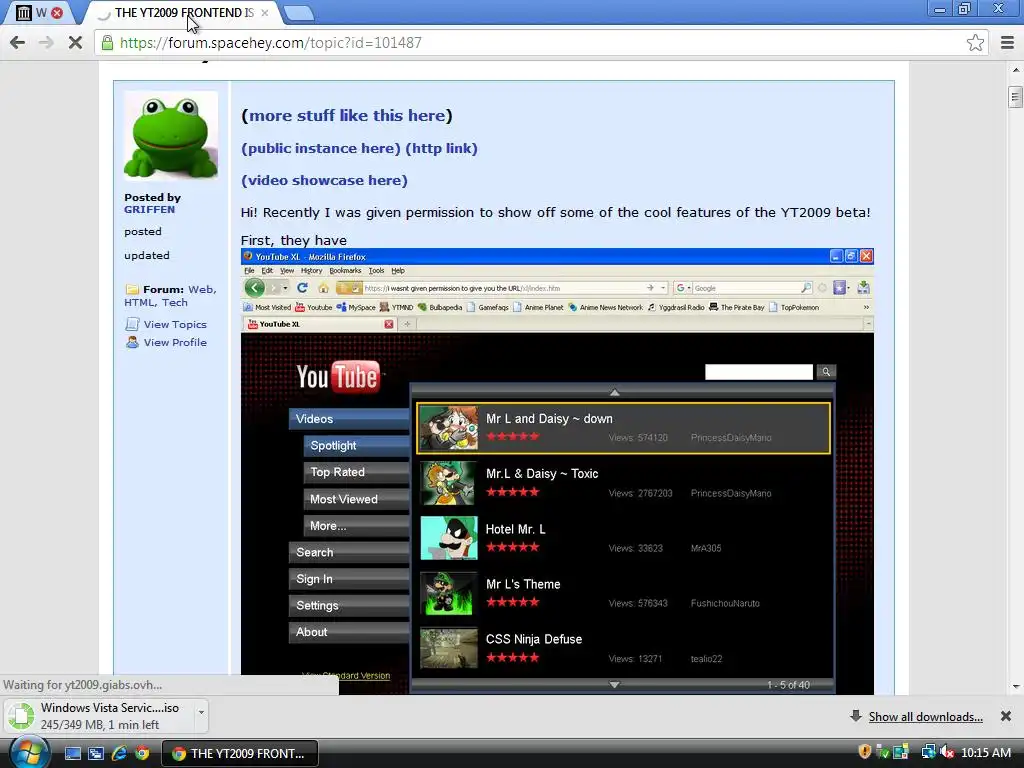Click 'Hi! Recently I was given permission' sentence

tap(556, 212)
